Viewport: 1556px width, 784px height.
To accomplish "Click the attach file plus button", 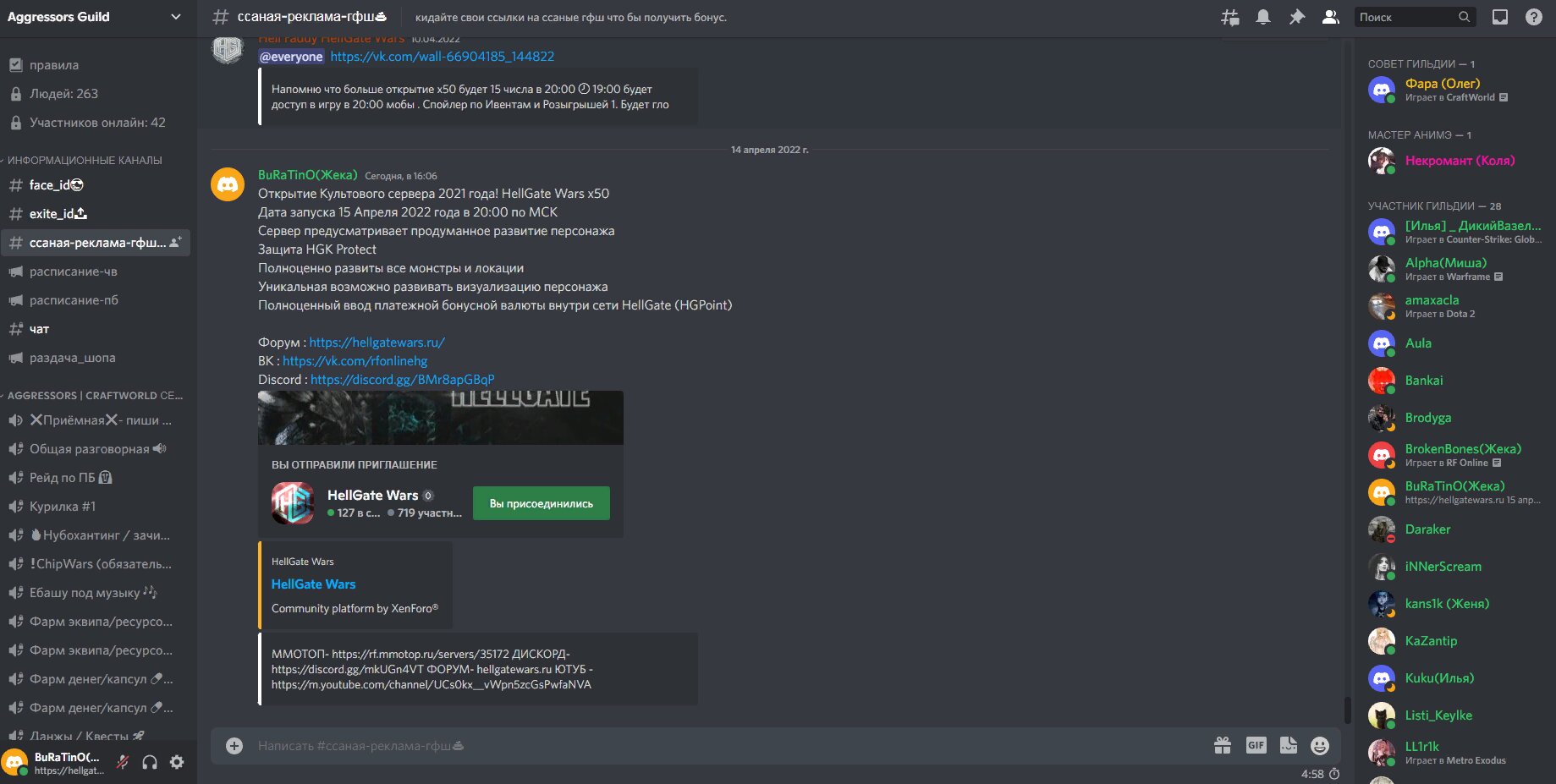I will click(x=234, y=746).
